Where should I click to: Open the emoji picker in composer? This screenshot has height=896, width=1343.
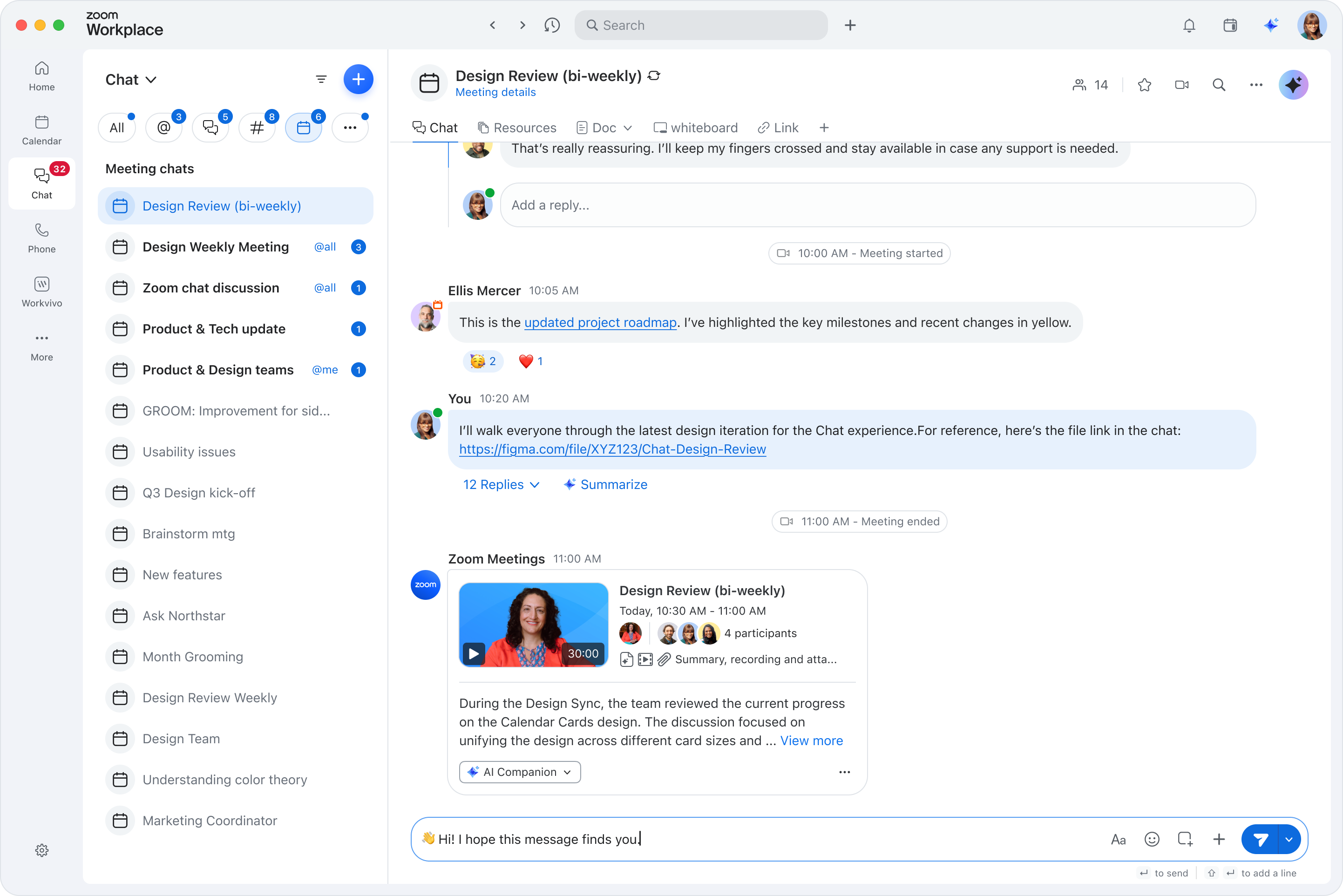coord(1152,839)
